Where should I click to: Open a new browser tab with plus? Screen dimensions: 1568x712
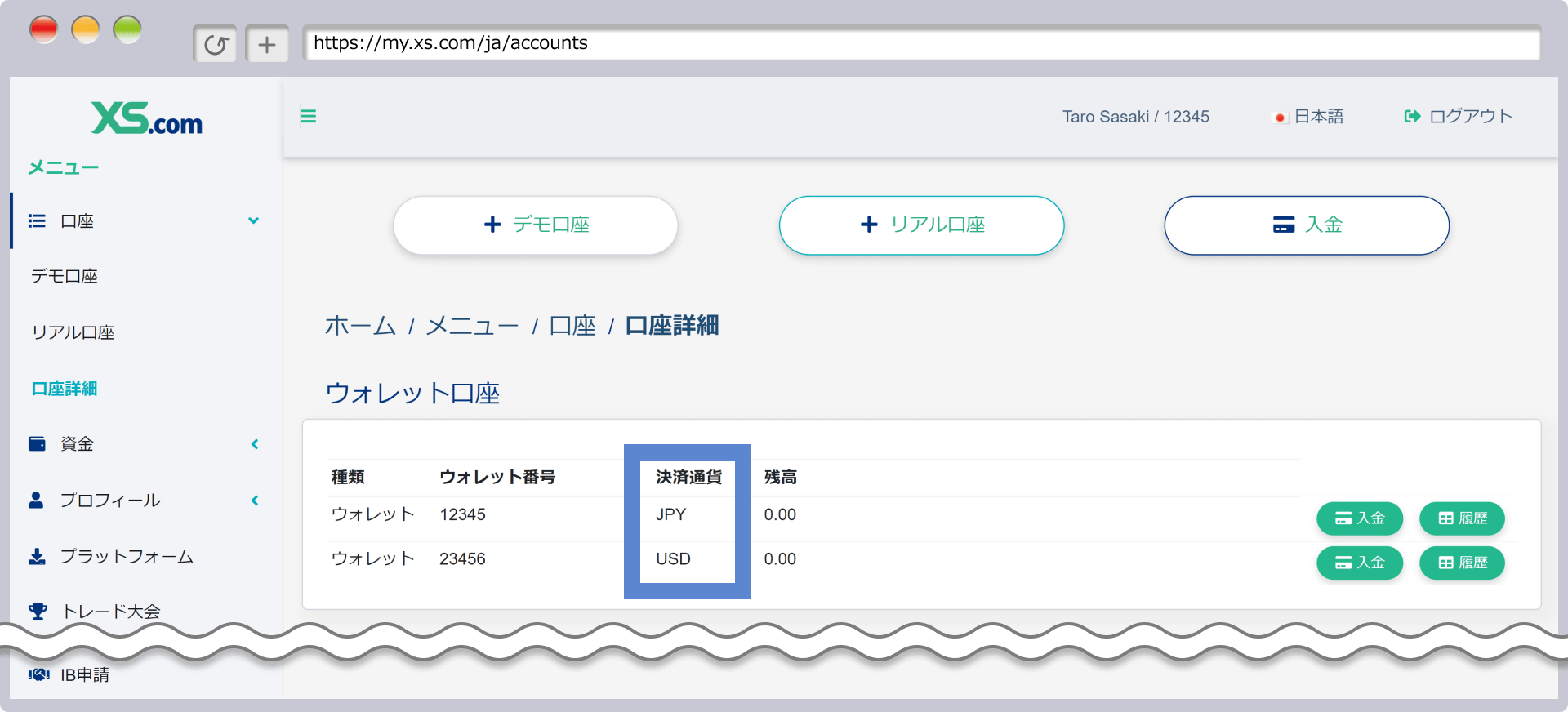(x=267, y=44)
